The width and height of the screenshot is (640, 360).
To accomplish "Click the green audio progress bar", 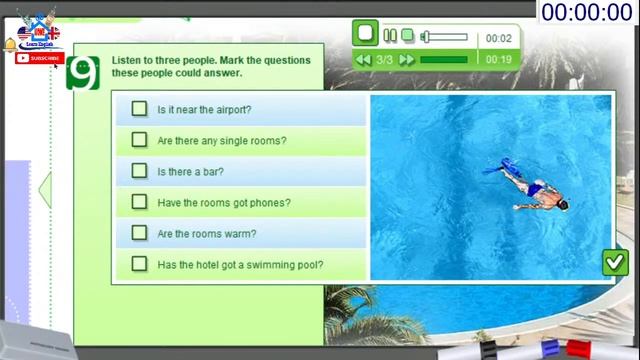I will [444, 60].
